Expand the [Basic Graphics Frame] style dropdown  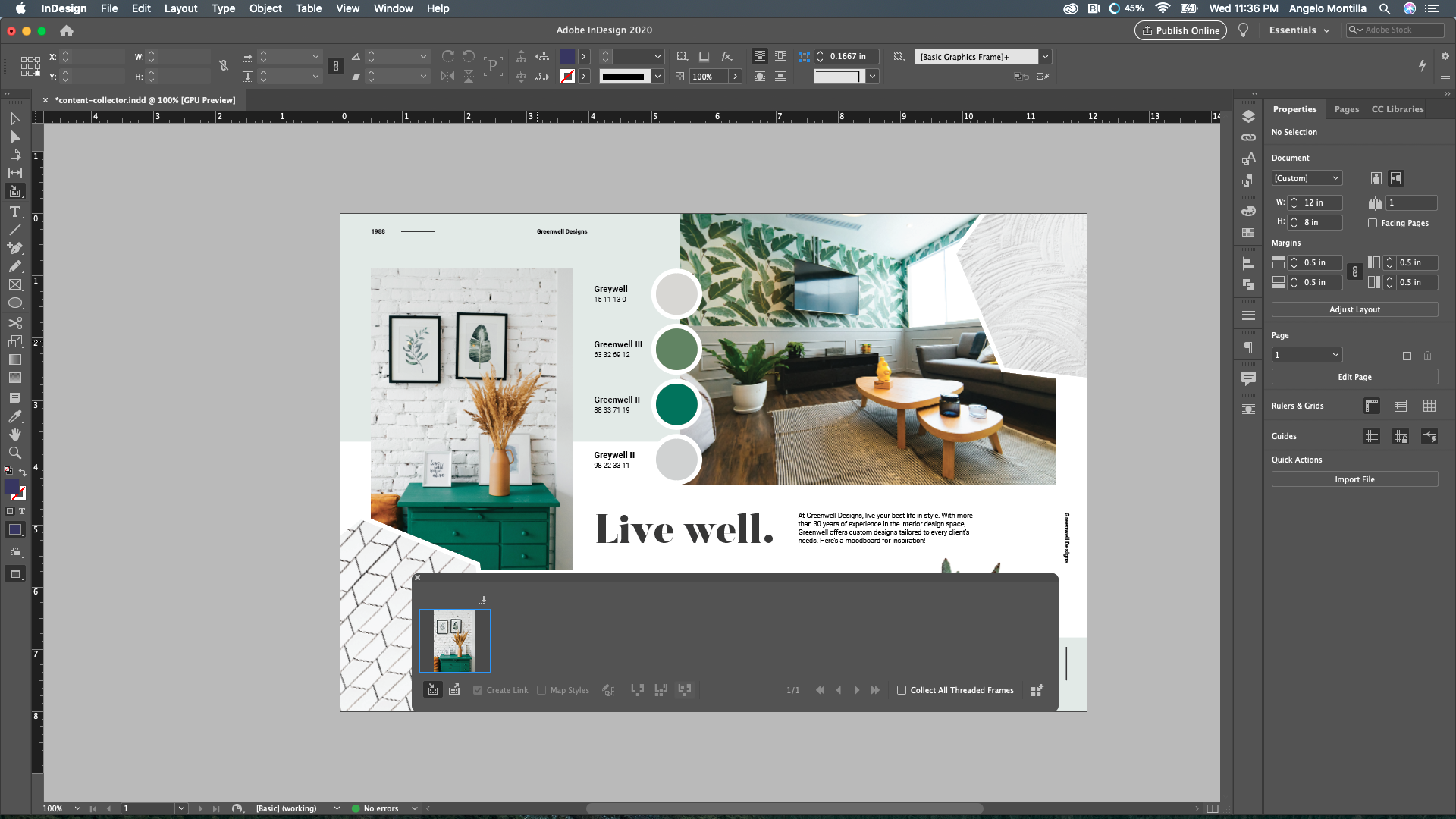click(1045, 56)
